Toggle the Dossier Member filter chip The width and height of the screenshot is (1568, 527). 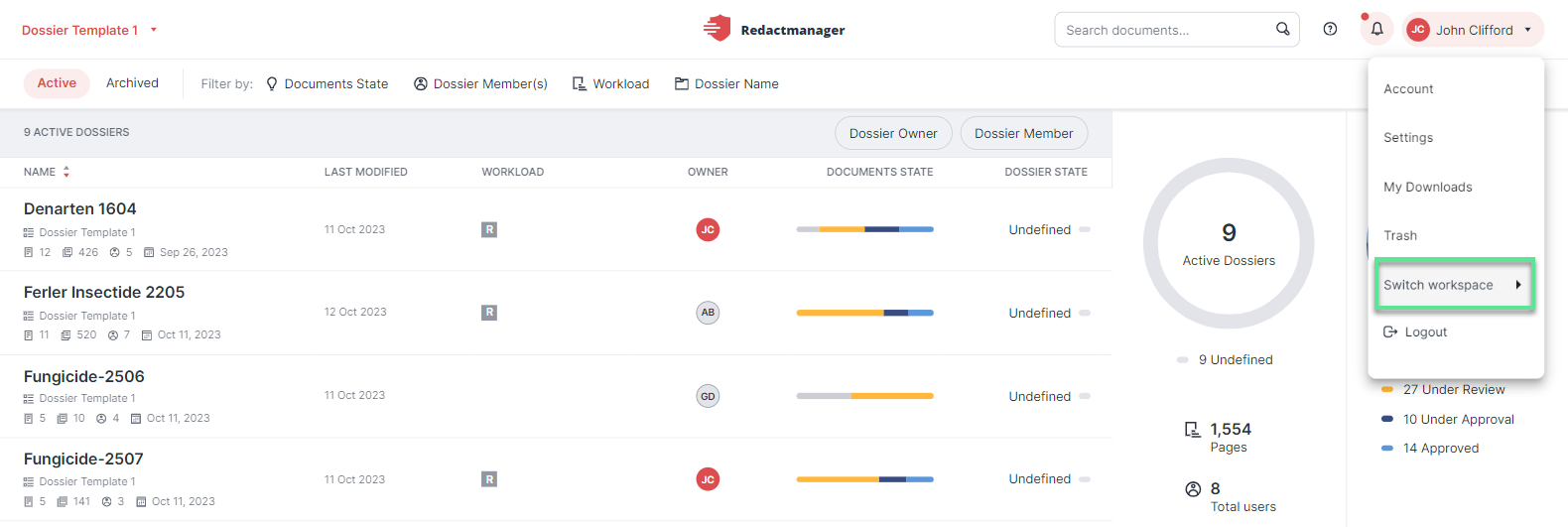[1023, 133]
